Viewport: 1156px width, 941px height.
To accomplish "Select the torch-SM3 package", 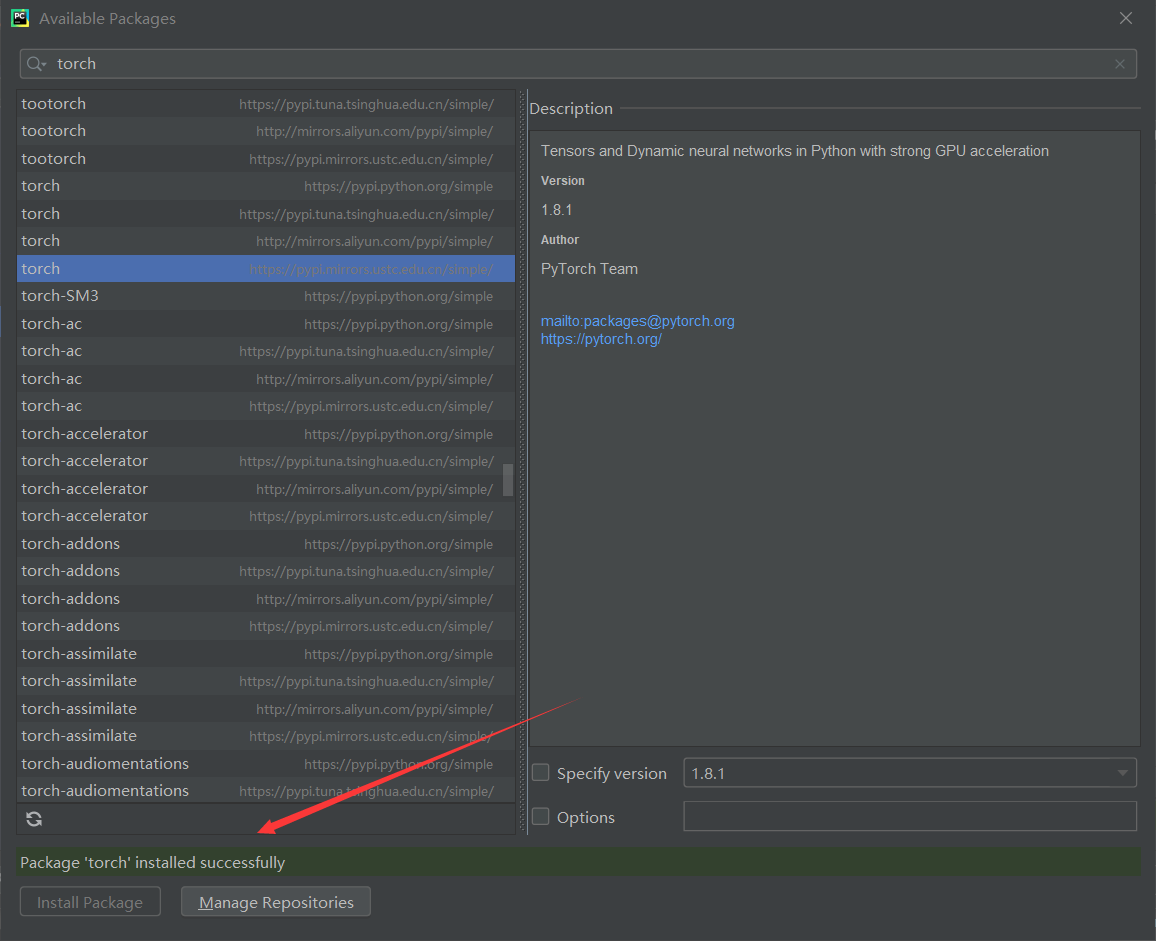I will (x=265, y=296).
